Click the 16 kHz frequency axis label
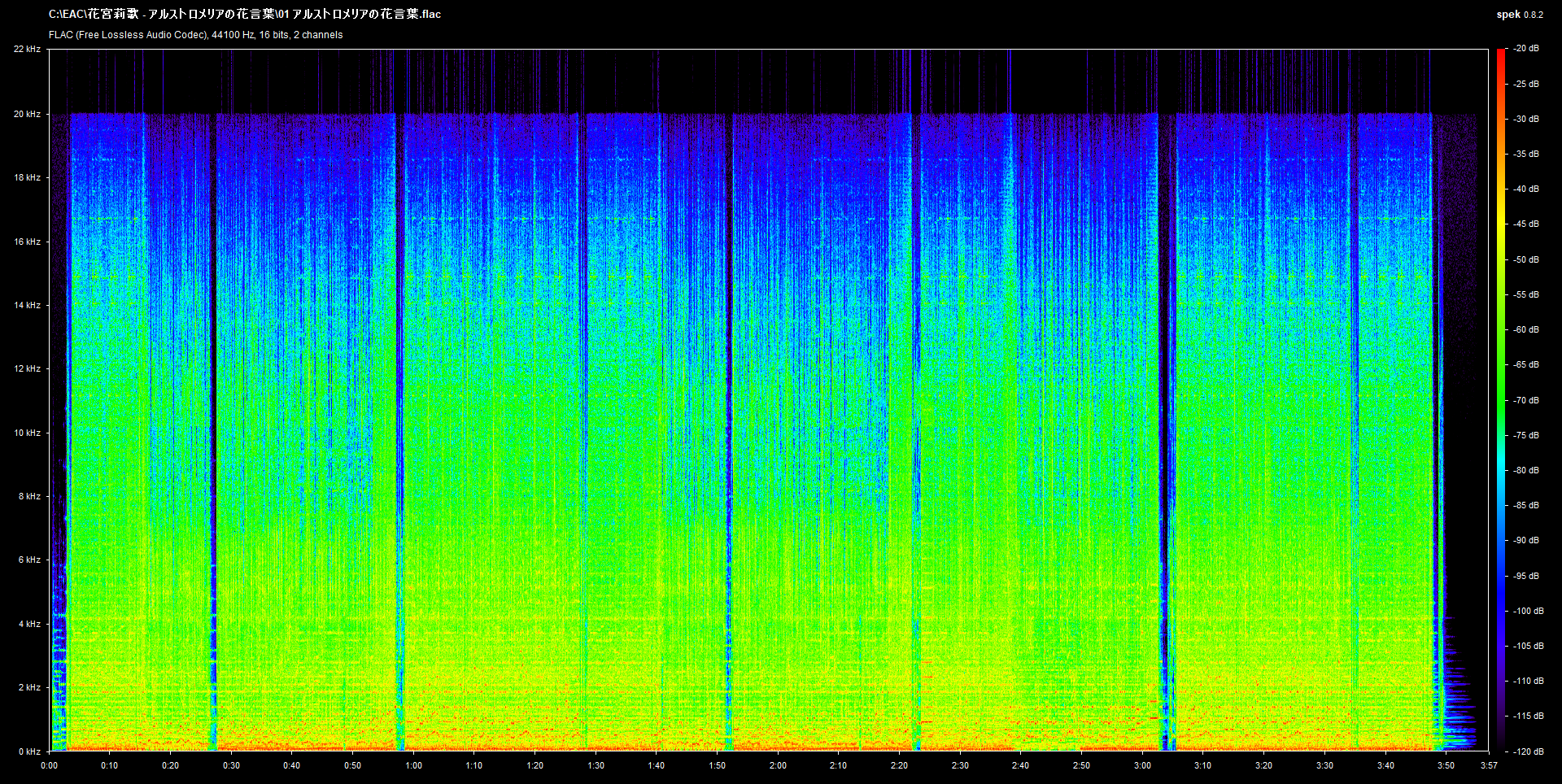This screenshot has height=784, width=1562. click(27, 242)
